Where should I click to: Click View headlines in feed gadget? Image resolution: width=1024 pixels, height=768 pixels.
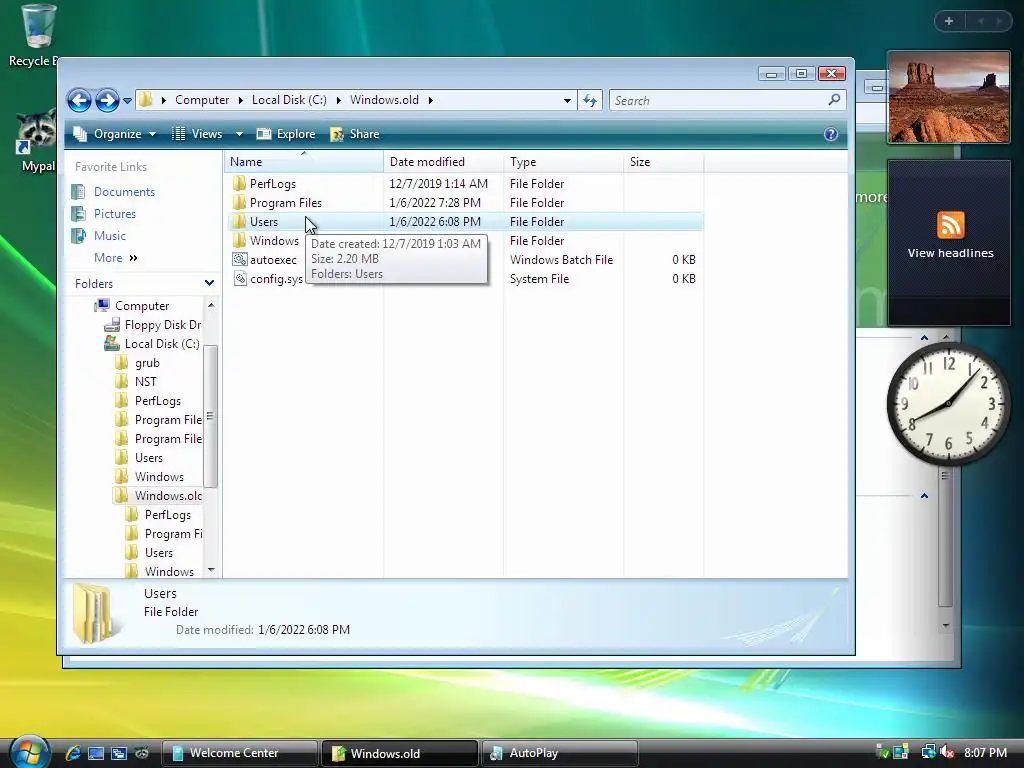(x=950, y=253)
